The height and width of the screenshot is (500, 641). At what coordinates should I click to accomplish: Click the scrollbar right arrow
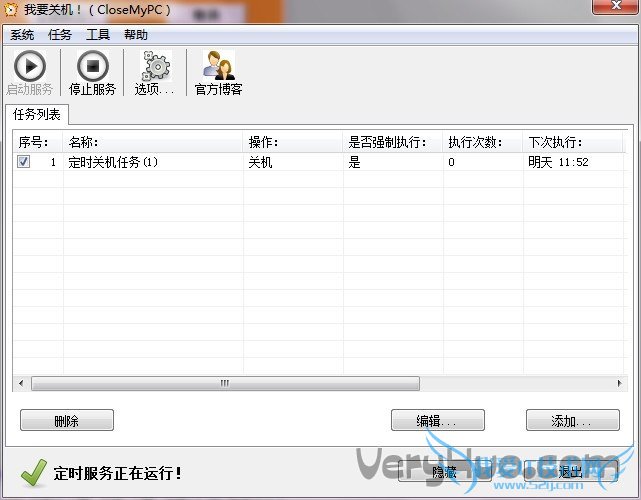619,383
